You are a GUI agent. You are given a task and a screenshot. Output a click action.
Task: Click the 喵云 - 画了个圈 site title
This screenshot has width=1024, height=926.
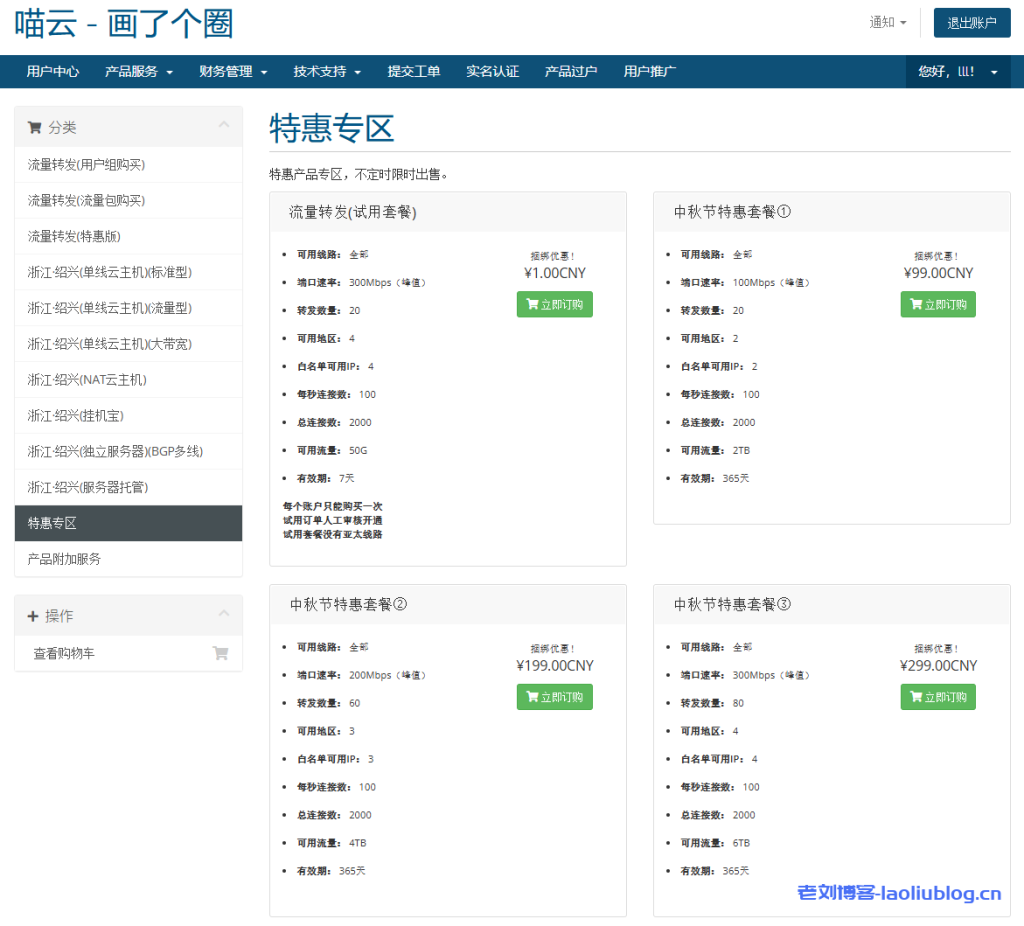point(124,24)
